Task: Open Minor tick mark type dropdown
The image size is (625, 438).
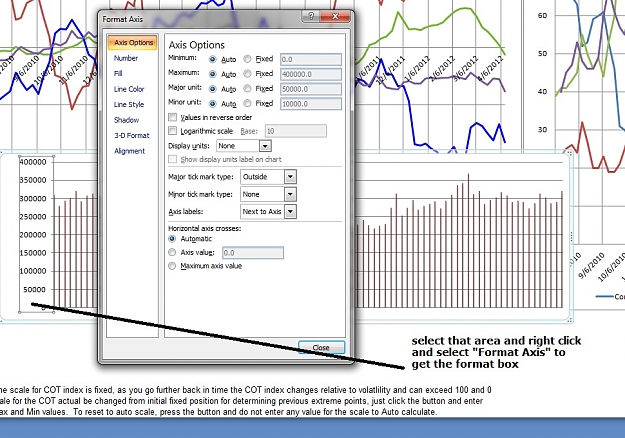Action: [x=290, y=194]
